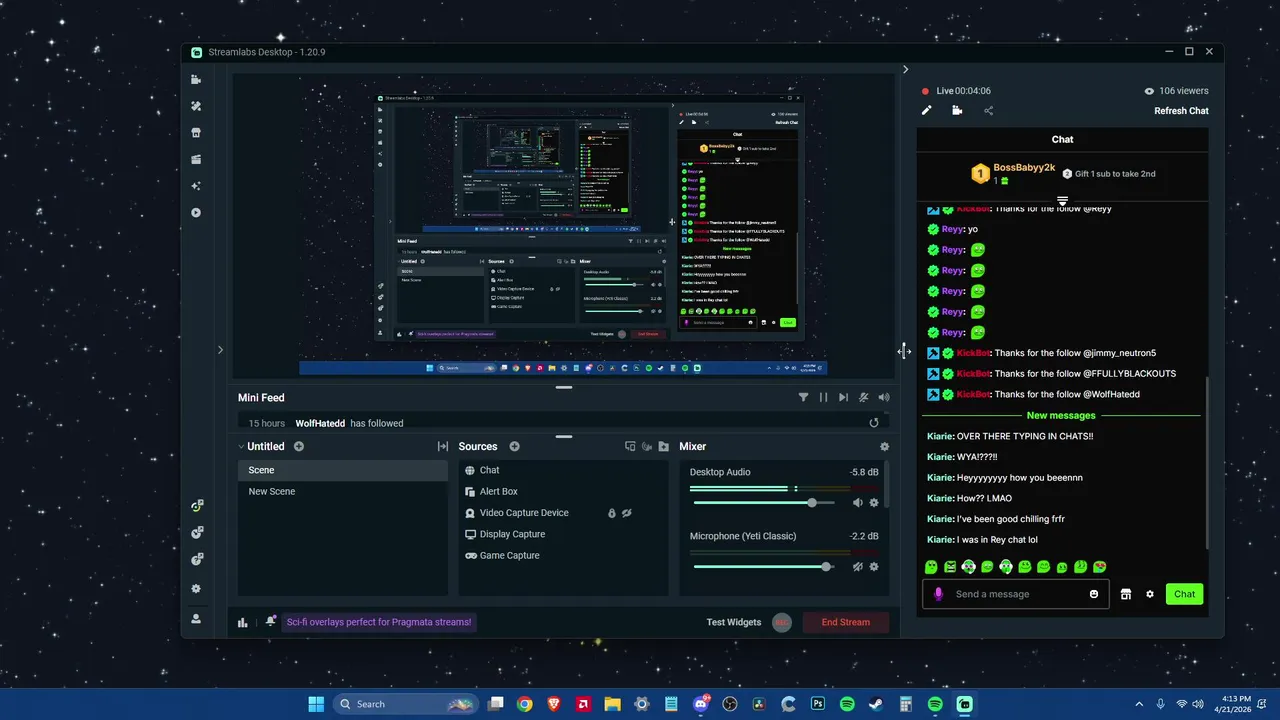The height and width of the screenshot is (720, 1280).
Task: Open the Themes paintbrush icon in sidebar
Action: pyautogui.click(x=196, y=106)
